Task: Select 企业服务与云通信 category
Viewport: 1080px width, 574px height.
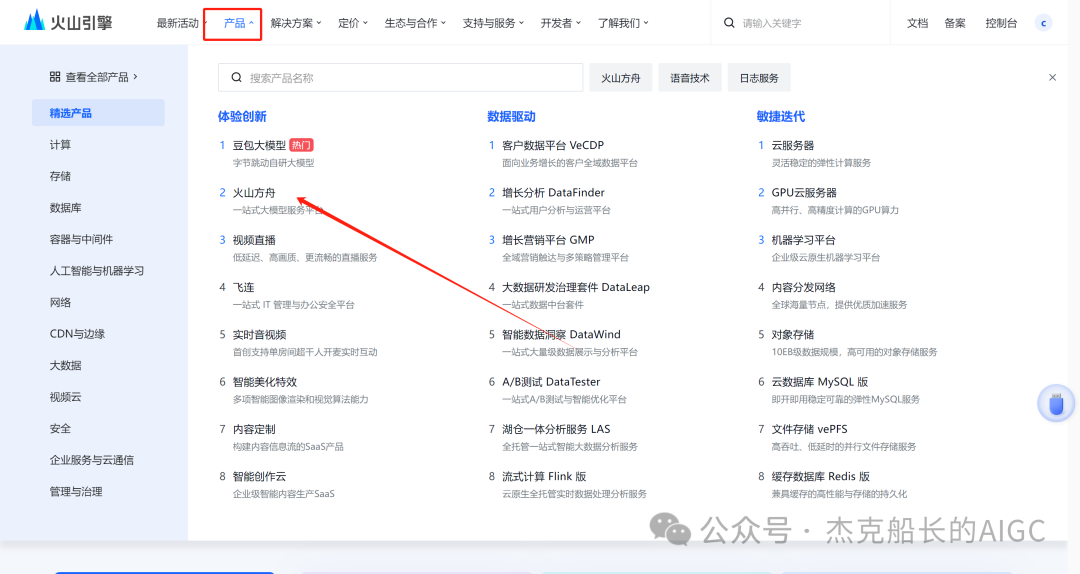Action: tap(92, 460)
